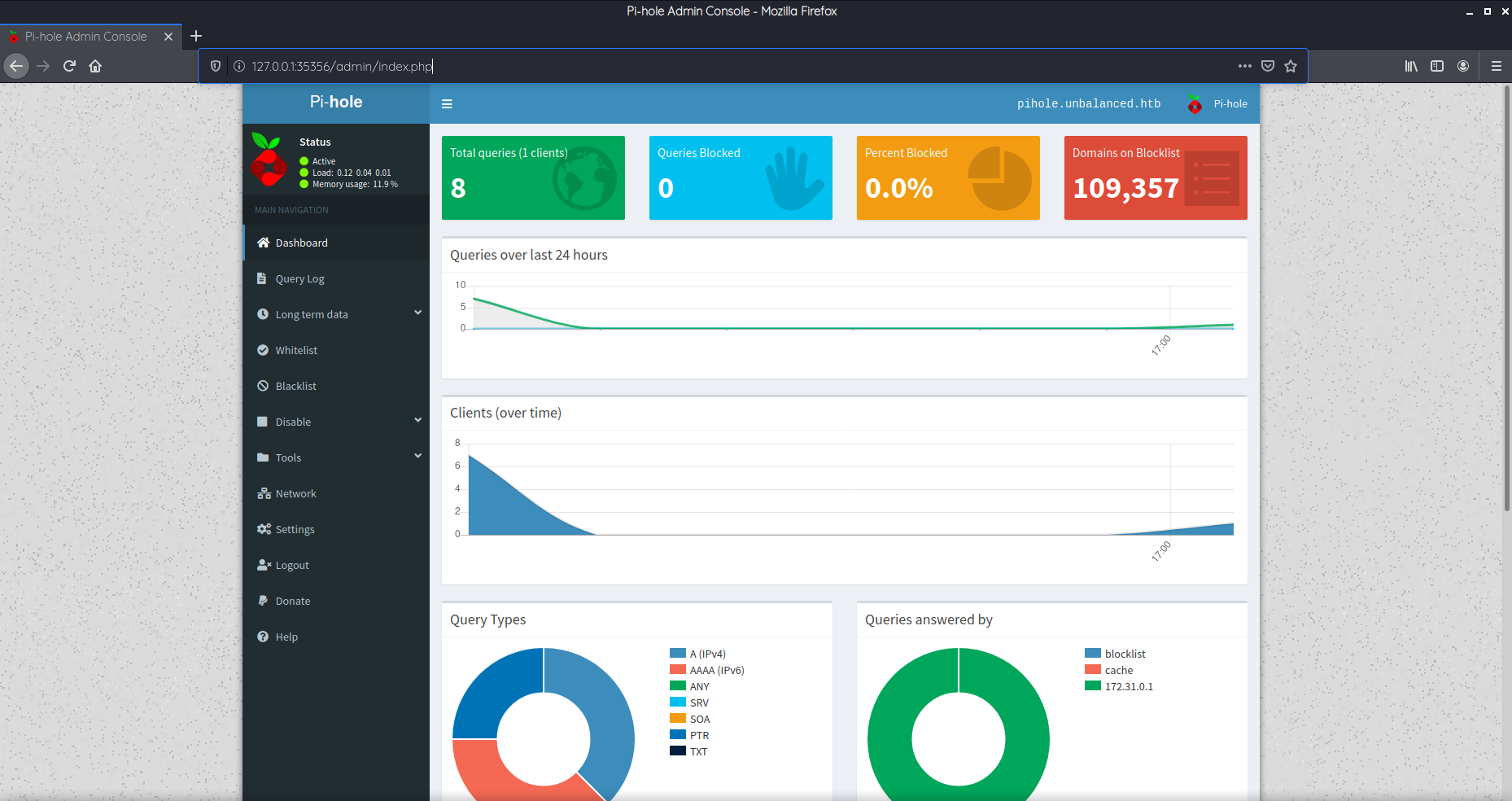Click blocklist blue color swatch in legend

tap(1092, 653)
